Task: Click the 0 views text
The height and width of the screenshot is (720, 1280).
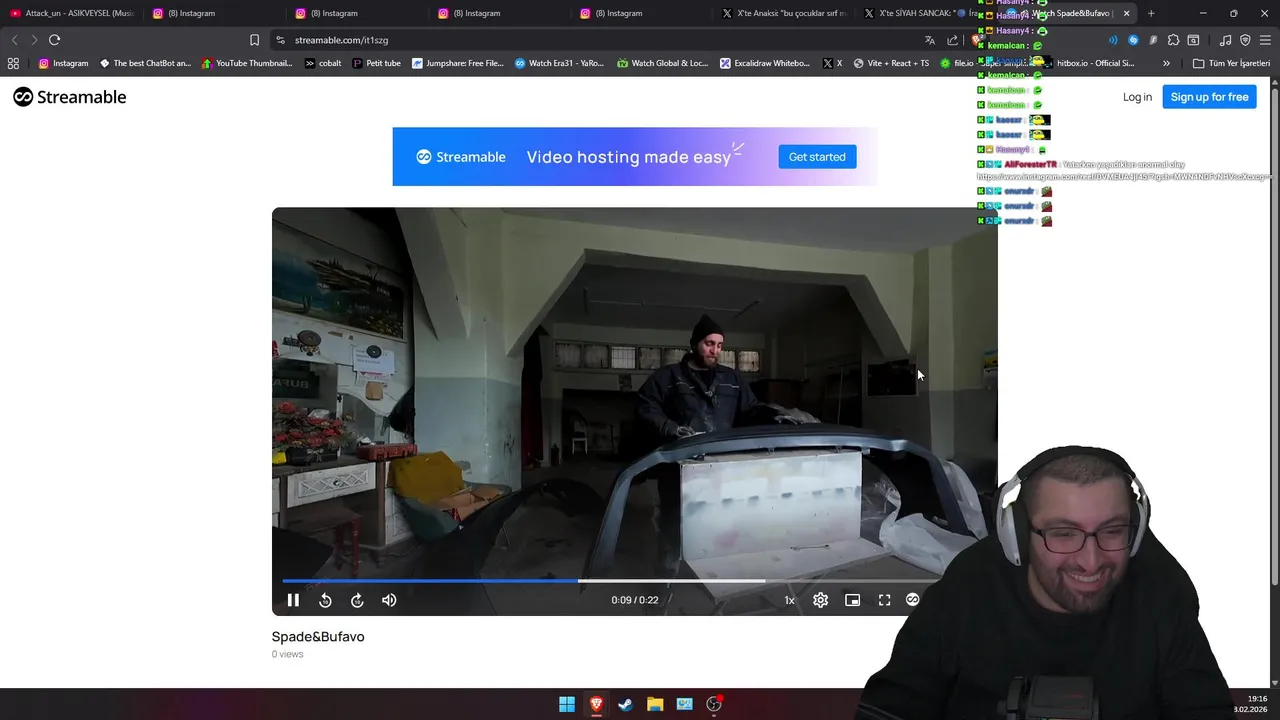Action: pyautogui.click(x=287, y=654)
